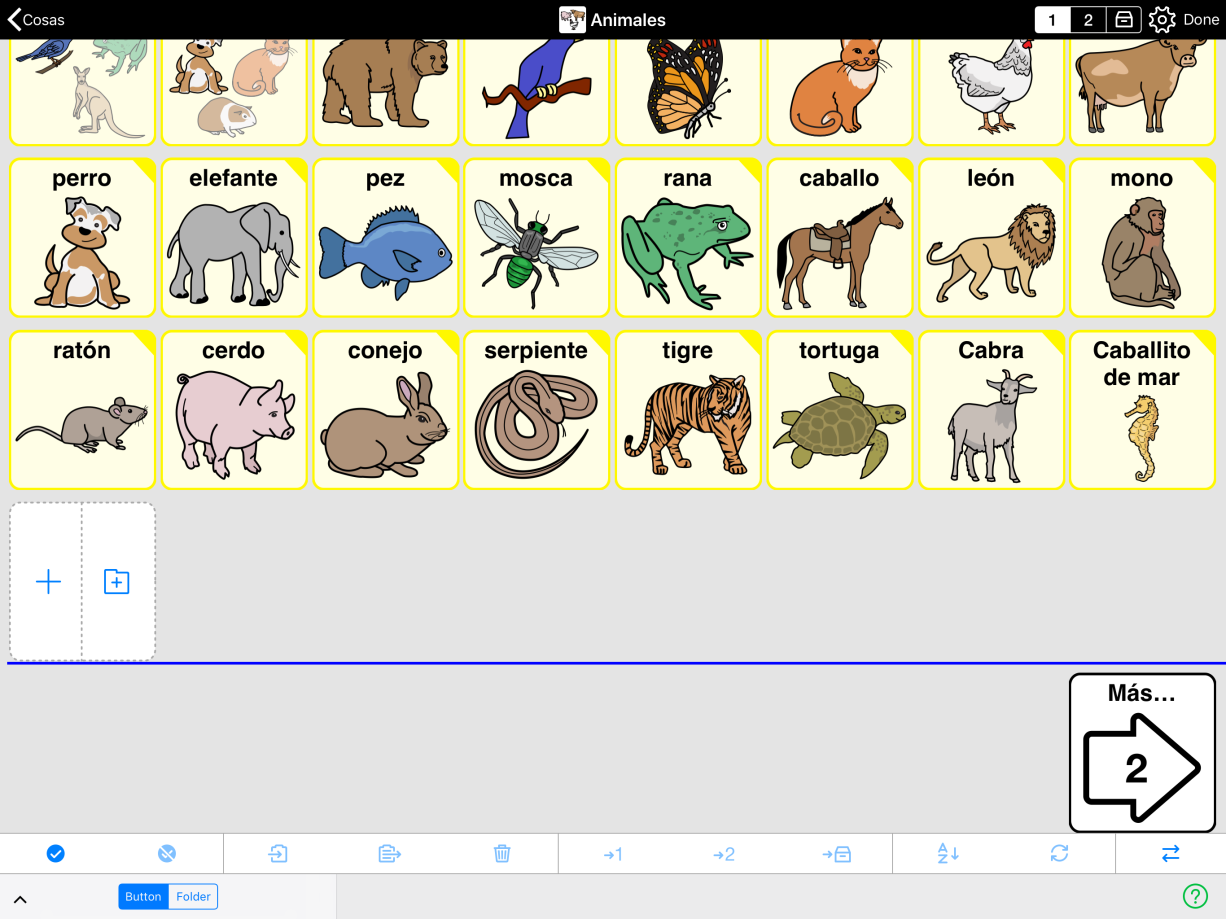The width and height of the screenshot is (1226, 919).
Task: Tap the trash delete icon
Action: 502,853
